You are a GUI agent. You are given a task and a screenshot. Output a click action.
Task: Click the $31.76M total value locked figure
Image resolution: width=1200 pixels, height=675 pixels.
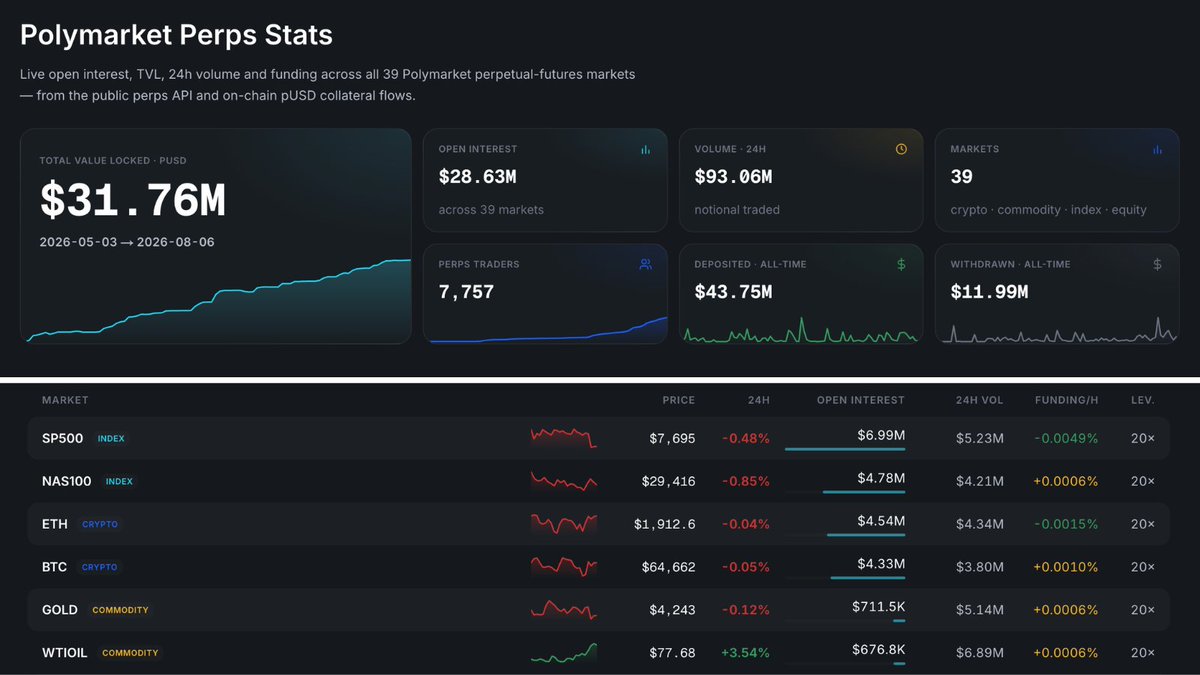click(x=133, y=201)
